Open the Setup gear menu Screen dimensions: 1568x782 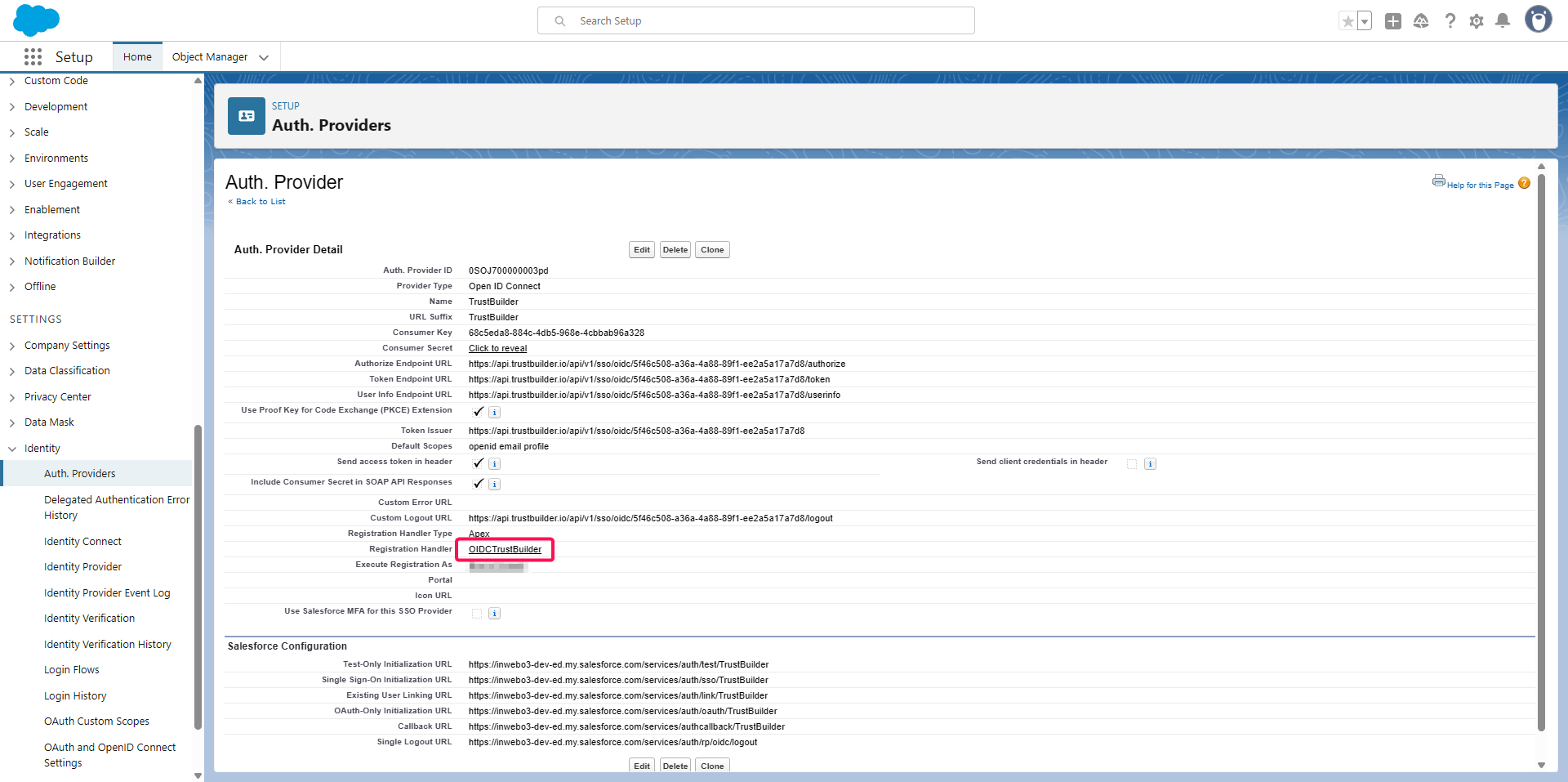point(1477,21)
